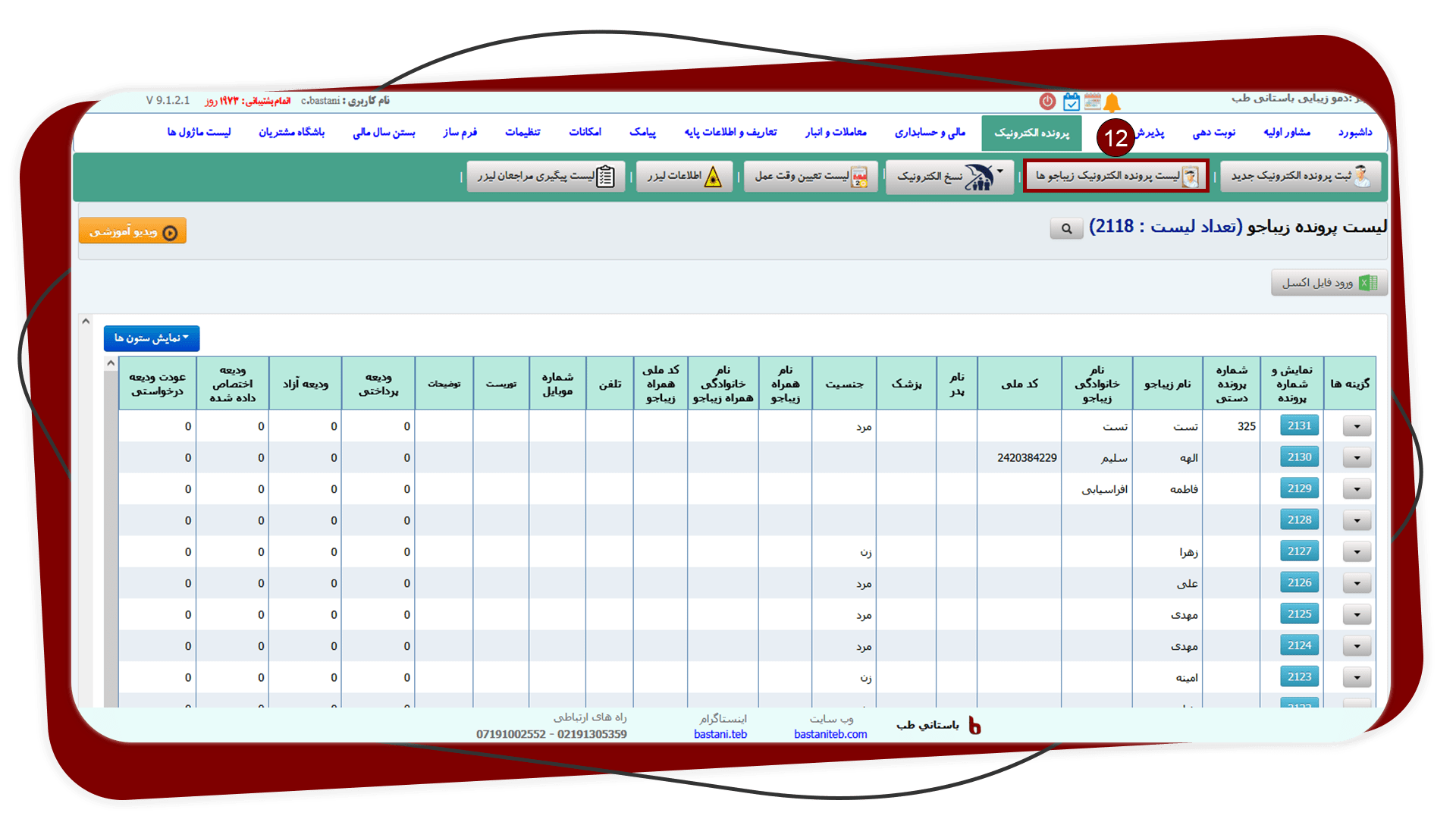The image size is (1456, 819).
Task: Click the شماره موبایل column header
Action: [x=557, y=384]
